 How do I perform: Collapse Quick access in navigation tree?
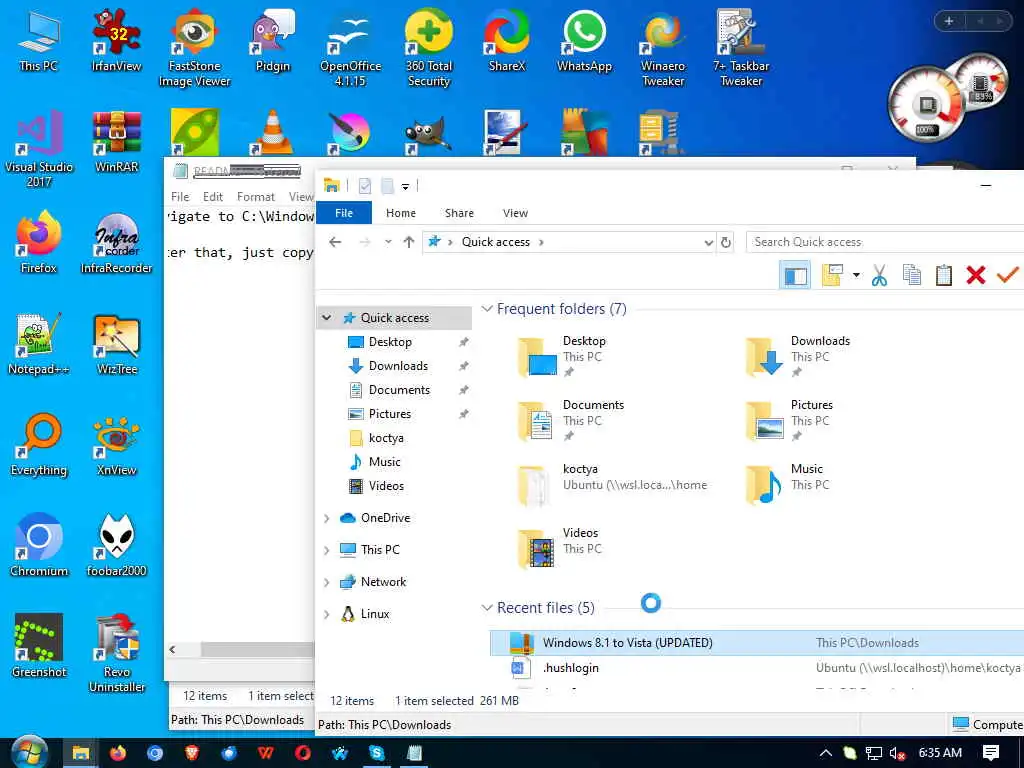click(x=327, y=318)
